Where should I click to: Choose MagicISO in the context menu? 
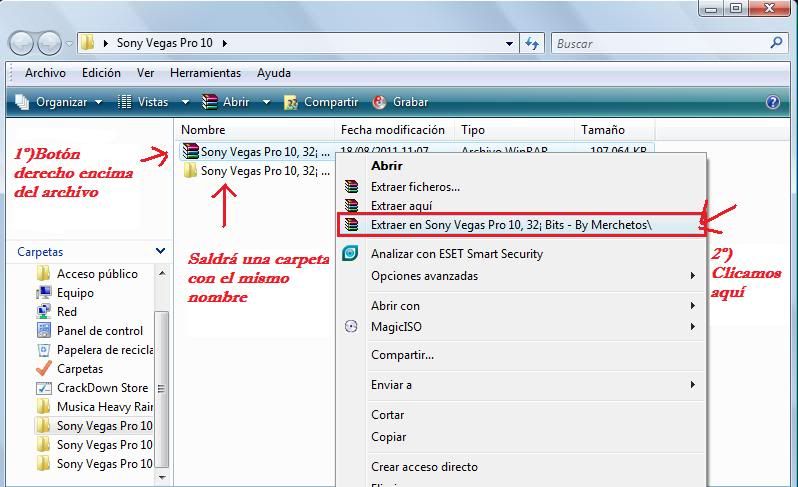click(x=396, y=327)
